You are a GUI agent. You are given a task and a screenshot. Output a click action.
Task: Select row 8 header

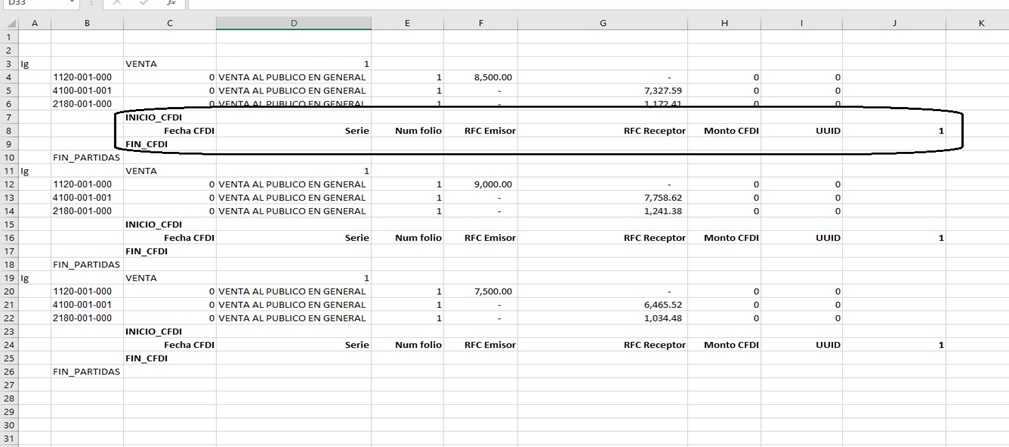9,130
